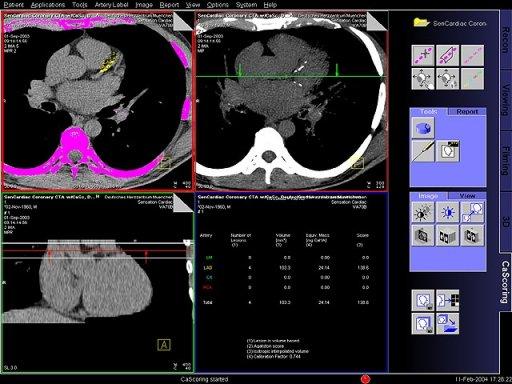Click the yellow SenCardiac Coron folder icon
The height and width of the screenshot is (384, 512).
click(x=421, y=23)
